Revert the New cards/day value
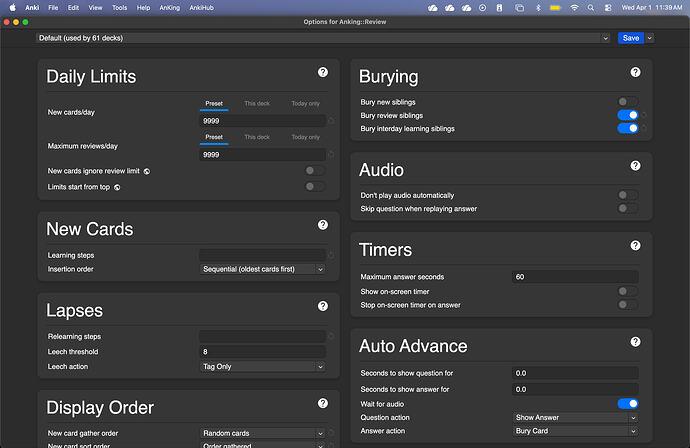The width and height of the screenshot is (690, 448). 331,121
